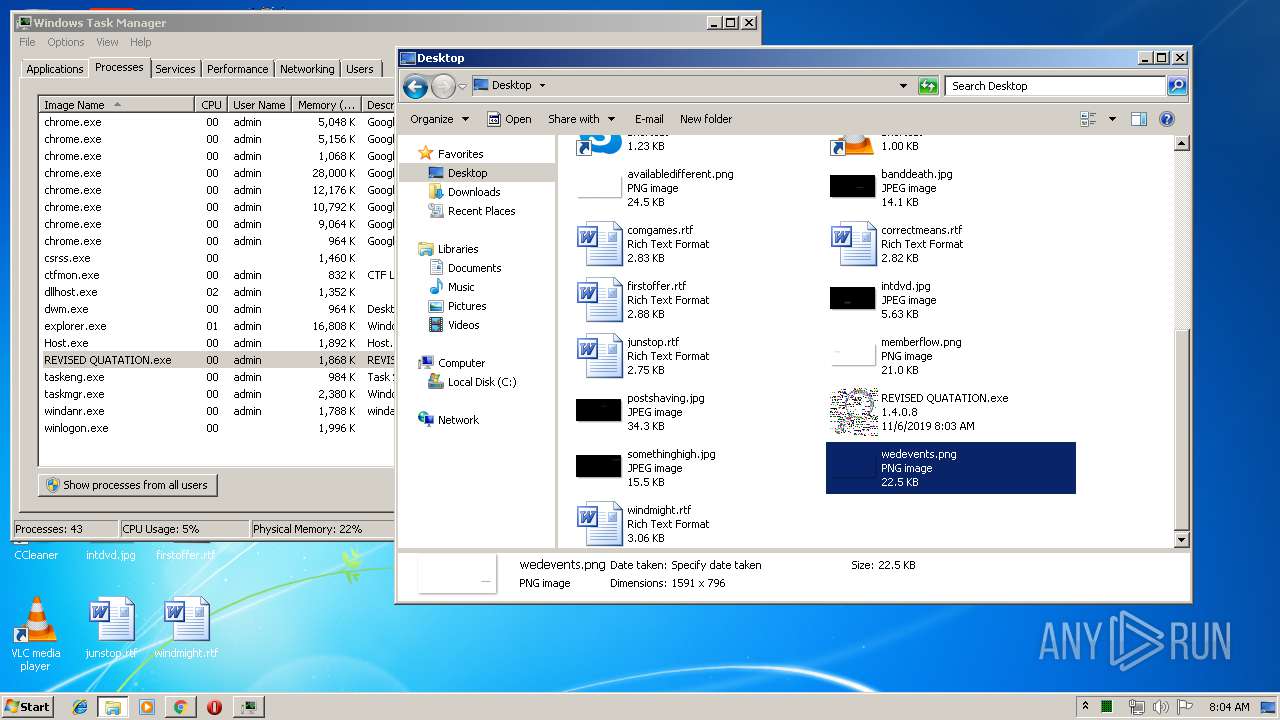Open the view options dropdown arrow
Image resolution: width=1280 pixels, height=720 pixels.
(1112, 119)
